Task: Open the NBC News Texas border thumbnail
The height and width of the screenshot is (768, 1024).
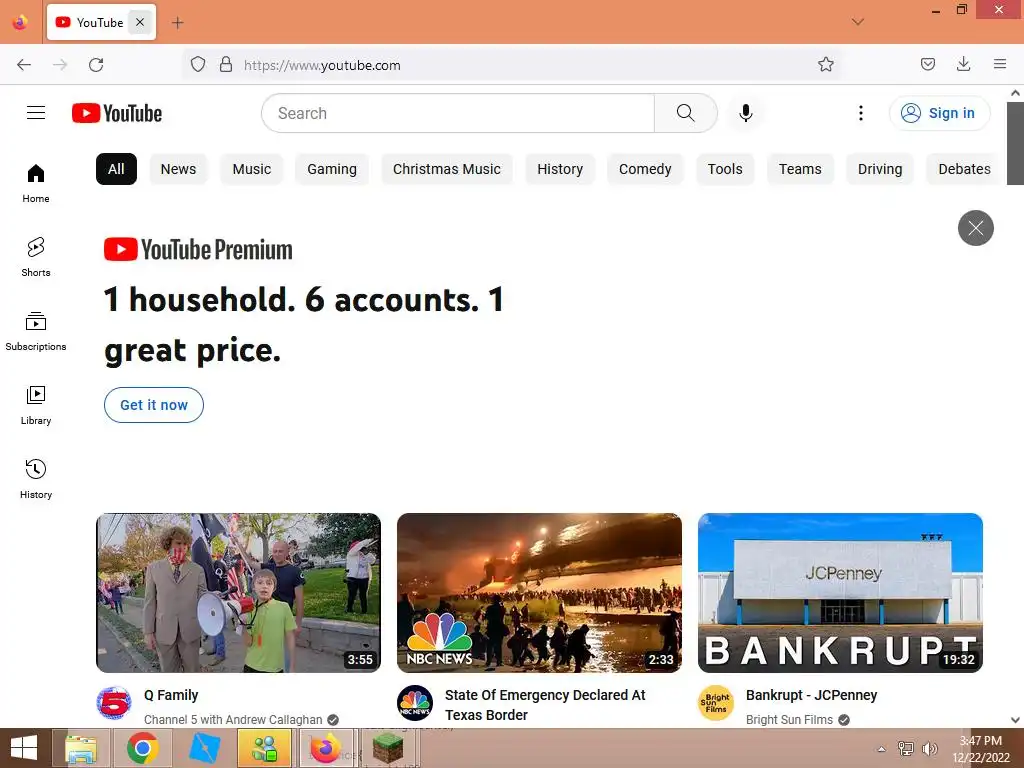Action: tap(539, 593)
